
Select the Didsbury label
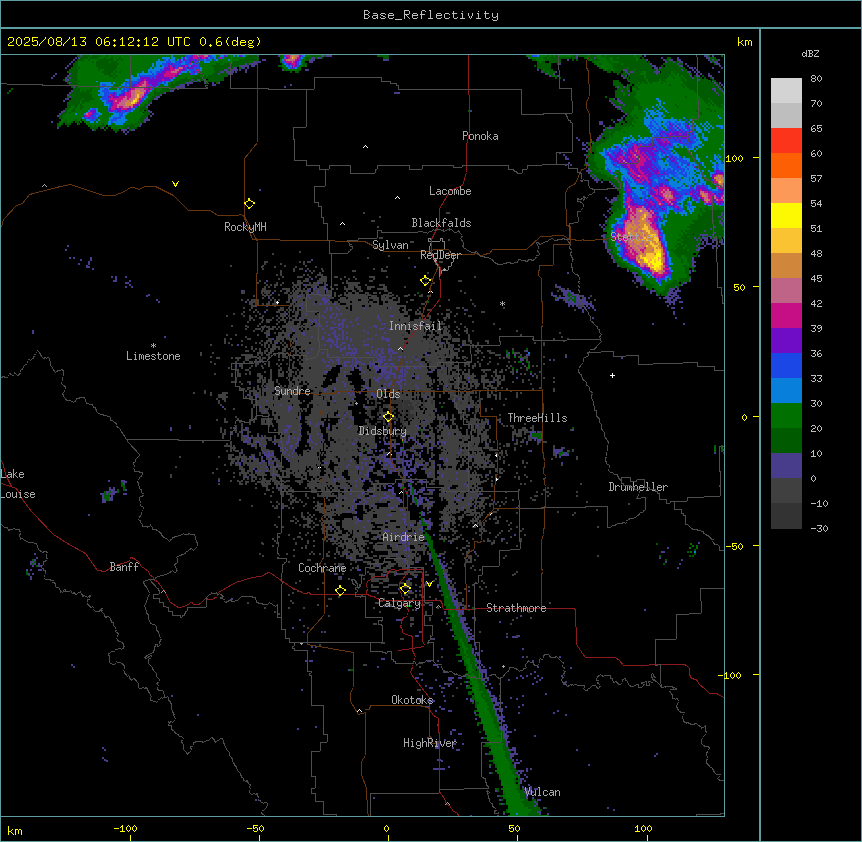click(383, 431)
